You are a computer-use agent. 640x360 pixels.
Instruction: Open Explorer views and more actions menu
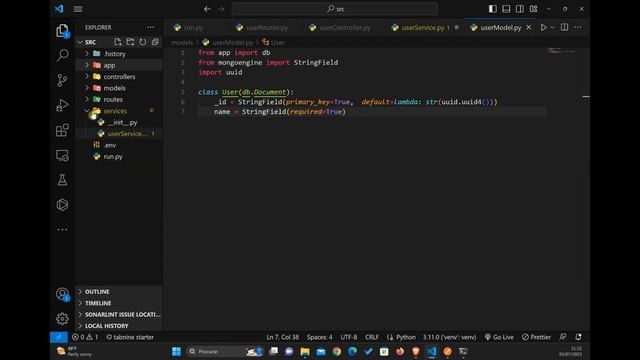151,27
